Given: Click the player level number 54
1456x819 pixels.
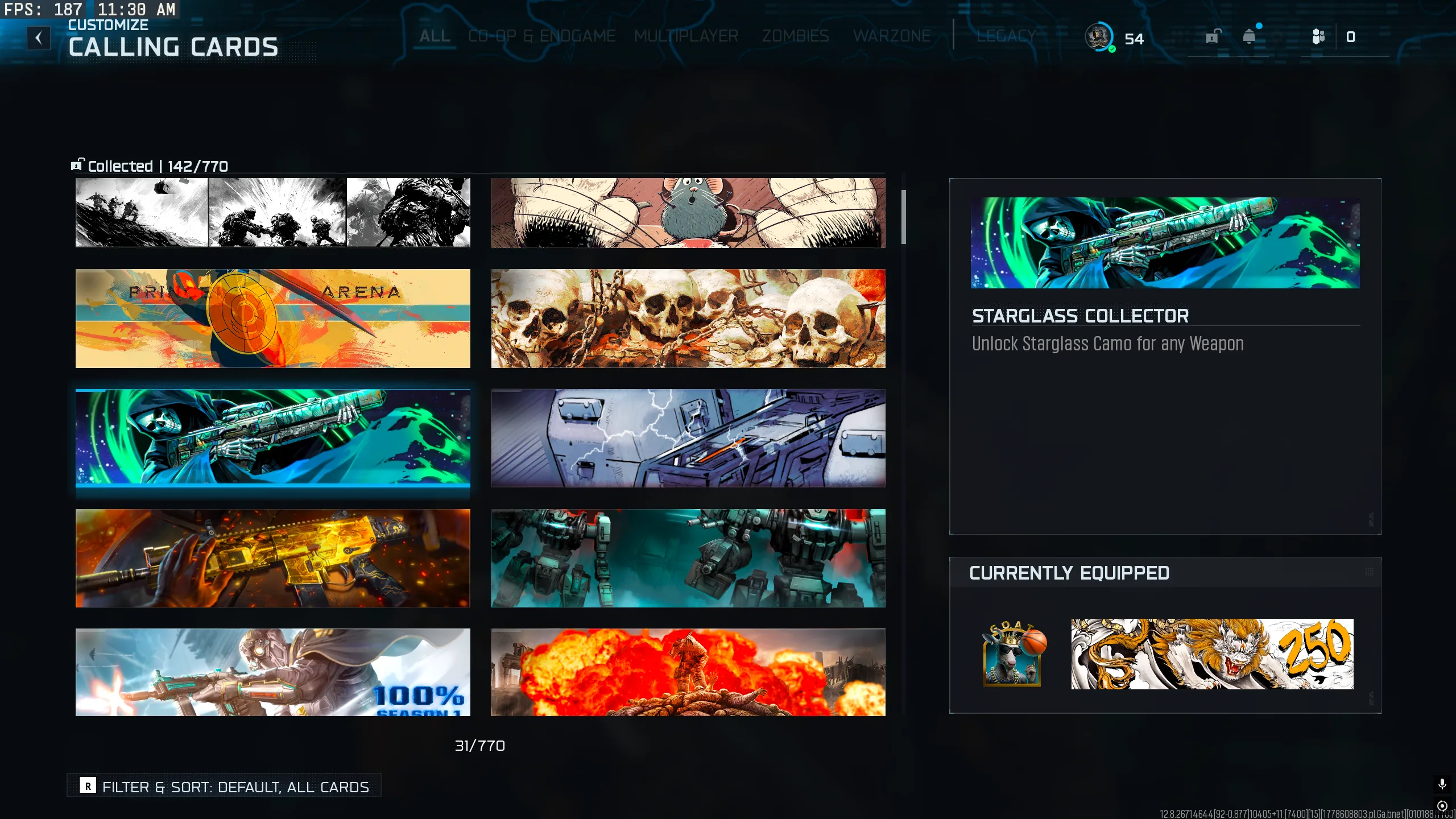Looking at the screenshot, I should (x=1134, y=39).
